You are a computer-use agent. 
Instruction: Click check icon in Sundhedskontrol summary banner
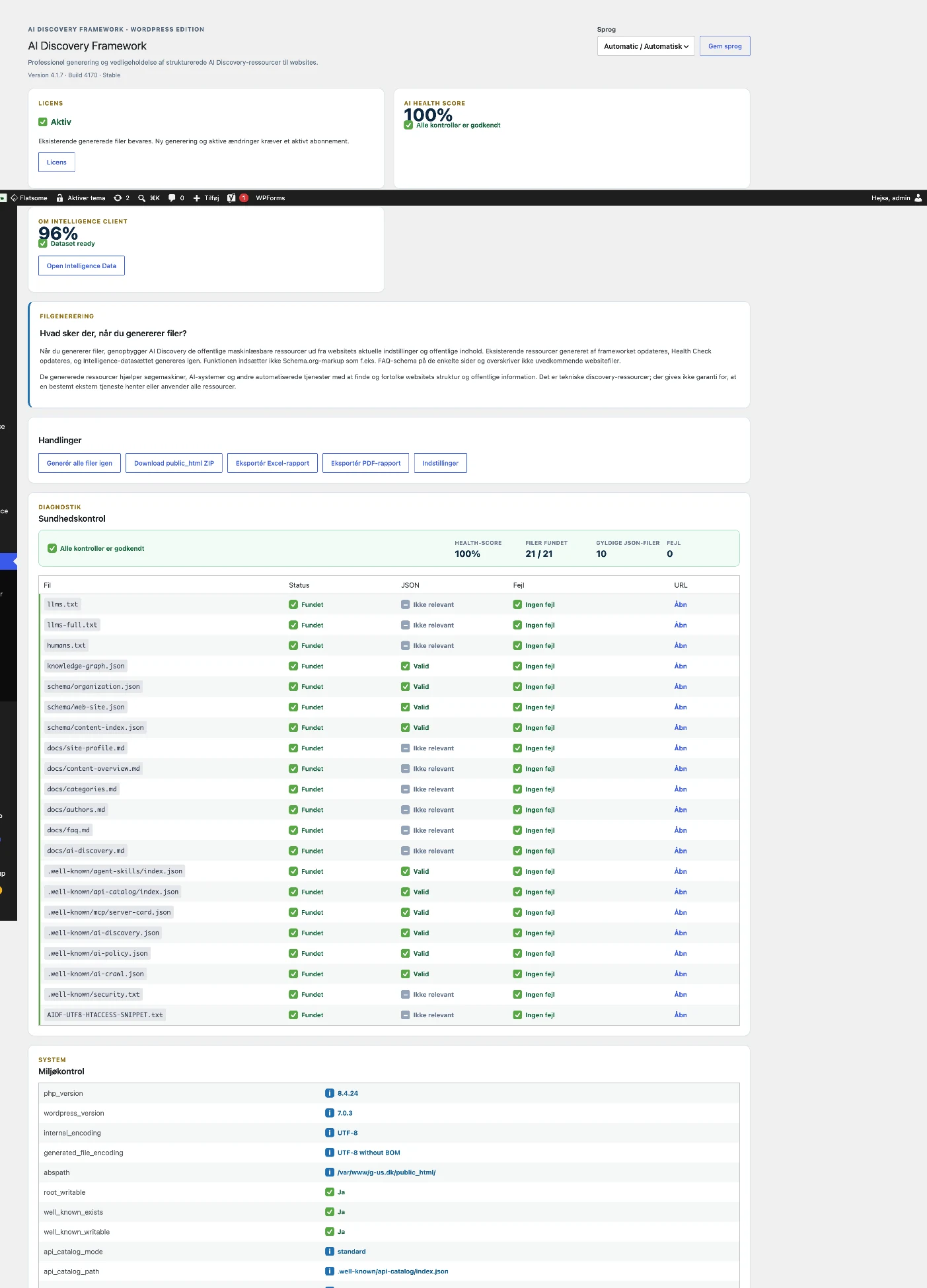click(52, 548)
